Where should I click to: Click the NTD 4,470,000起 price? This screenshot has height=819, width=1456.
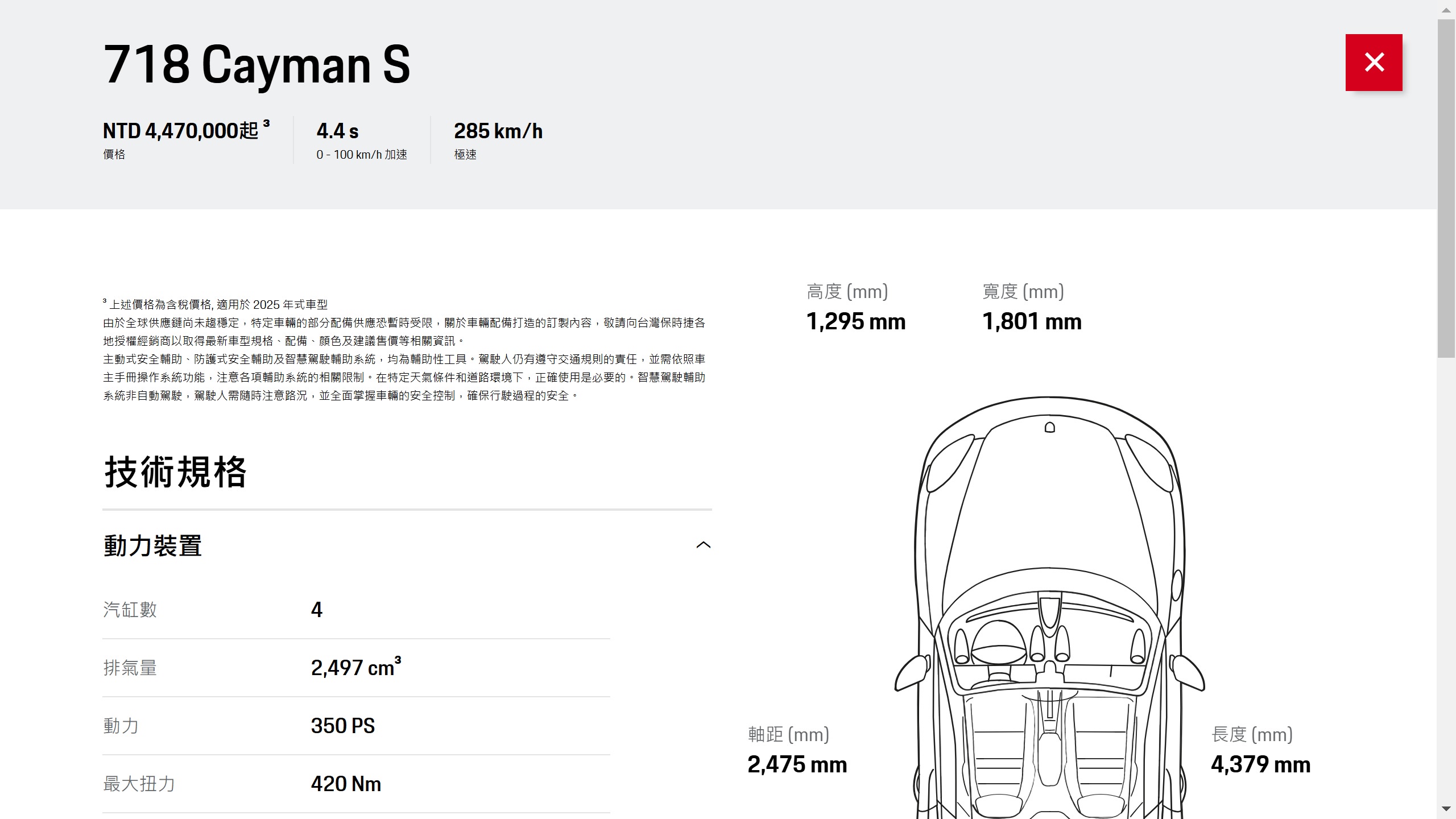click(x=181, y=131)
